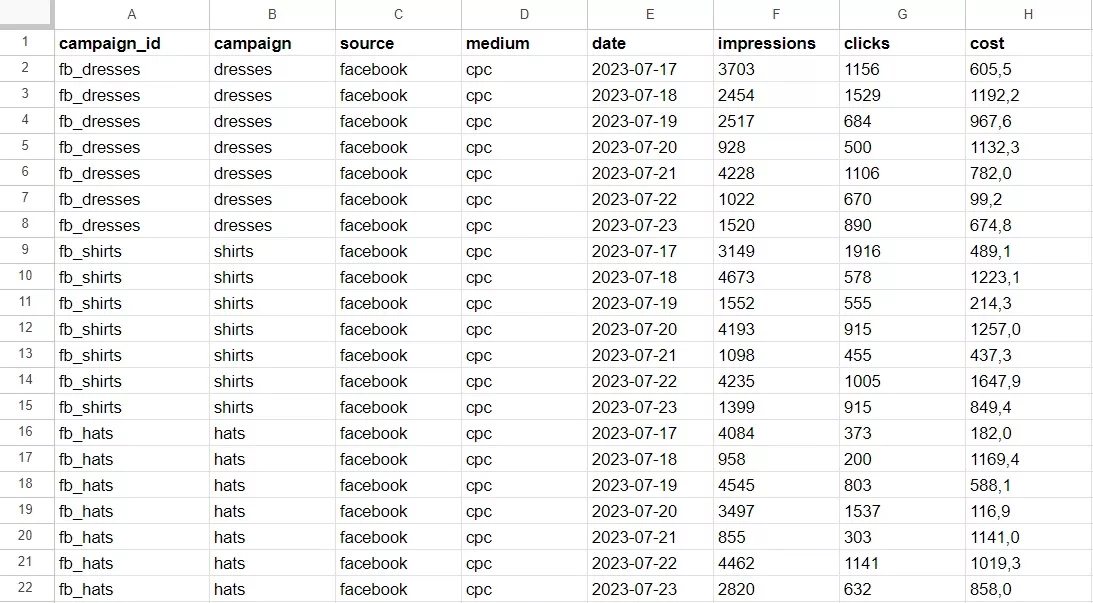Select cell with impressions 3703
The width and height of the screenshot is (1093, 603).
click(776, 69)
